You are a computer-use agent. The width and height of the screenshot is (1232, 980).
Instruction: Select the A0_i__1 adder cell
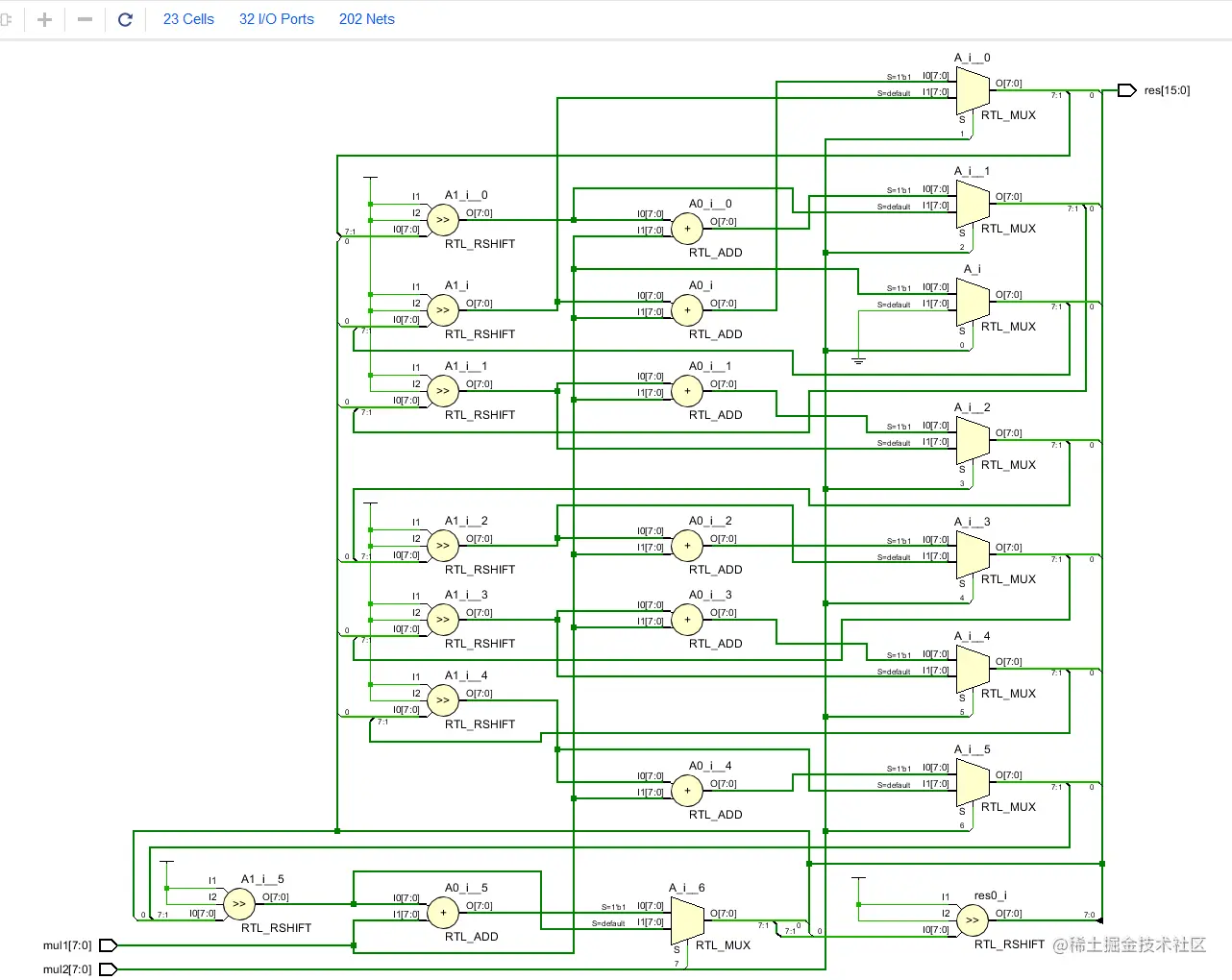tap(687, 391)
